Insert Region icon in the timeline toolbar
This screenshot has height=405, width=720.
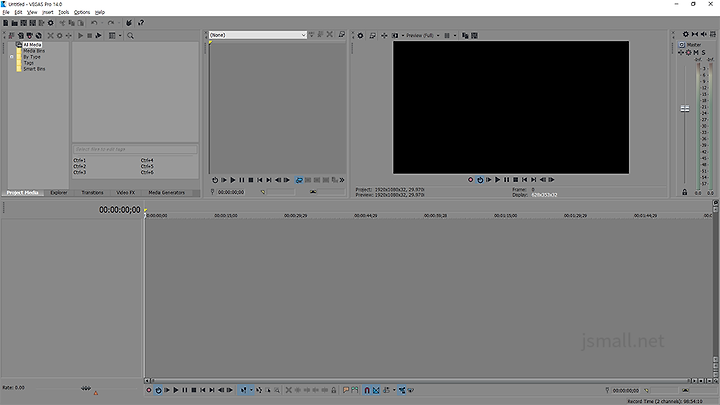click(x=354, y=390)
